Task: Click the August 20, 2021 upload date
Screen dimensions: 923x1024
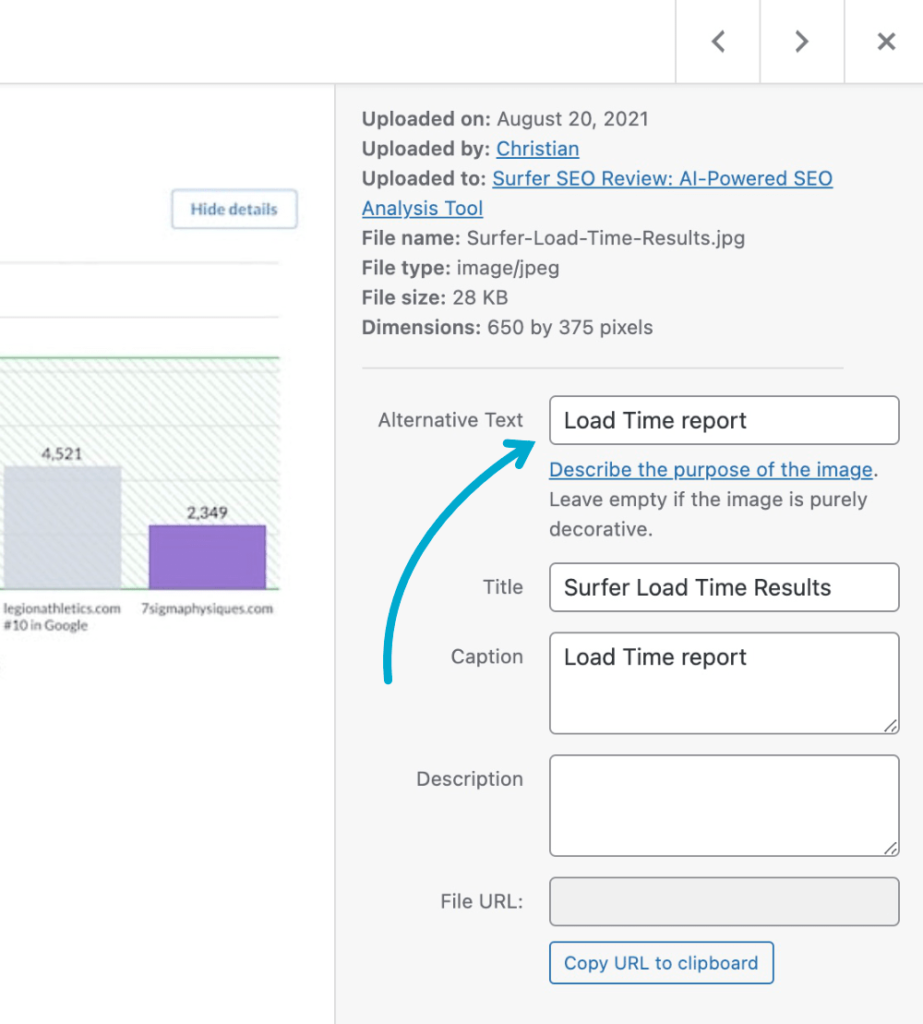Action: click(573, 119)
